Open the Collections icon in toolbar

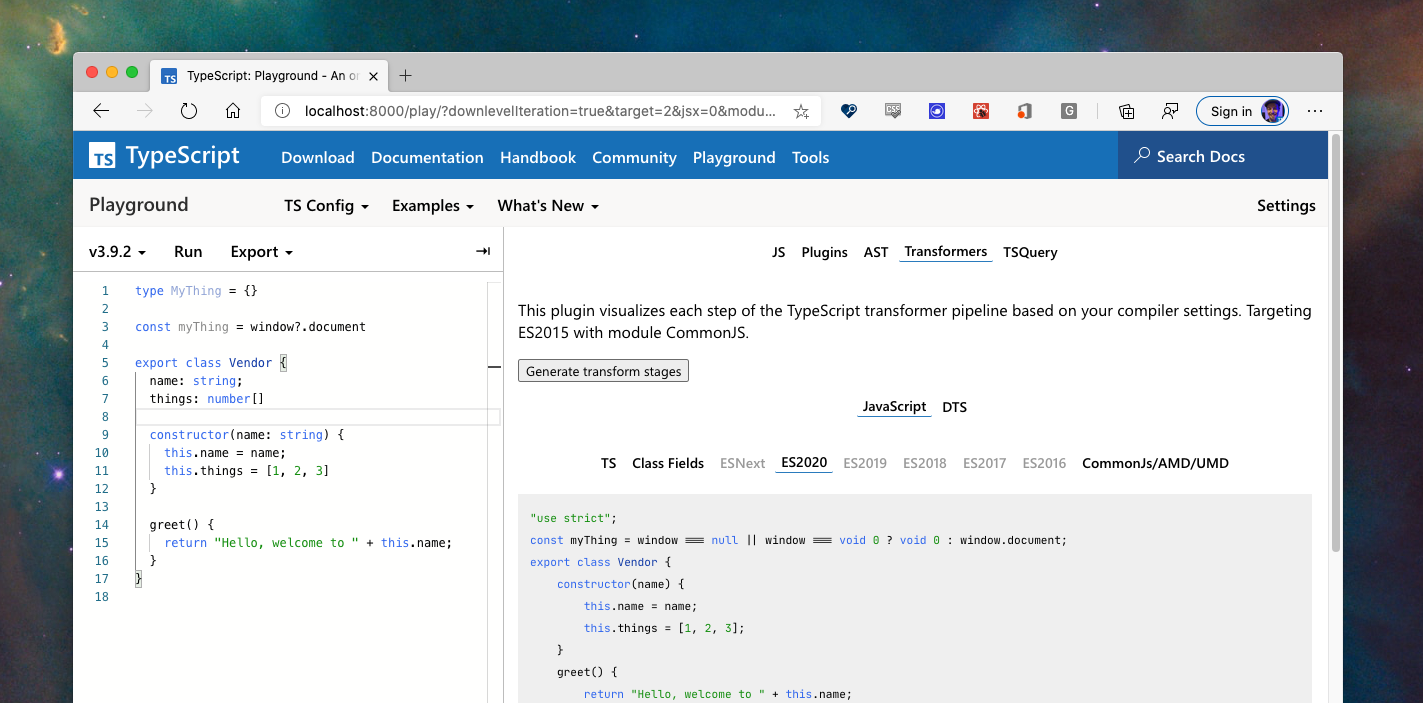click(1126, 111)
